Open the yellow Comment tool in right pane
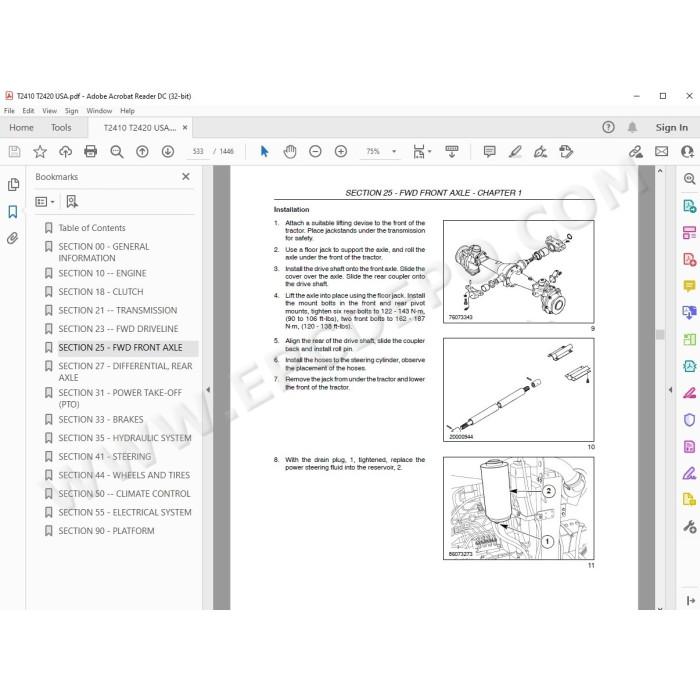 point(689,285)
